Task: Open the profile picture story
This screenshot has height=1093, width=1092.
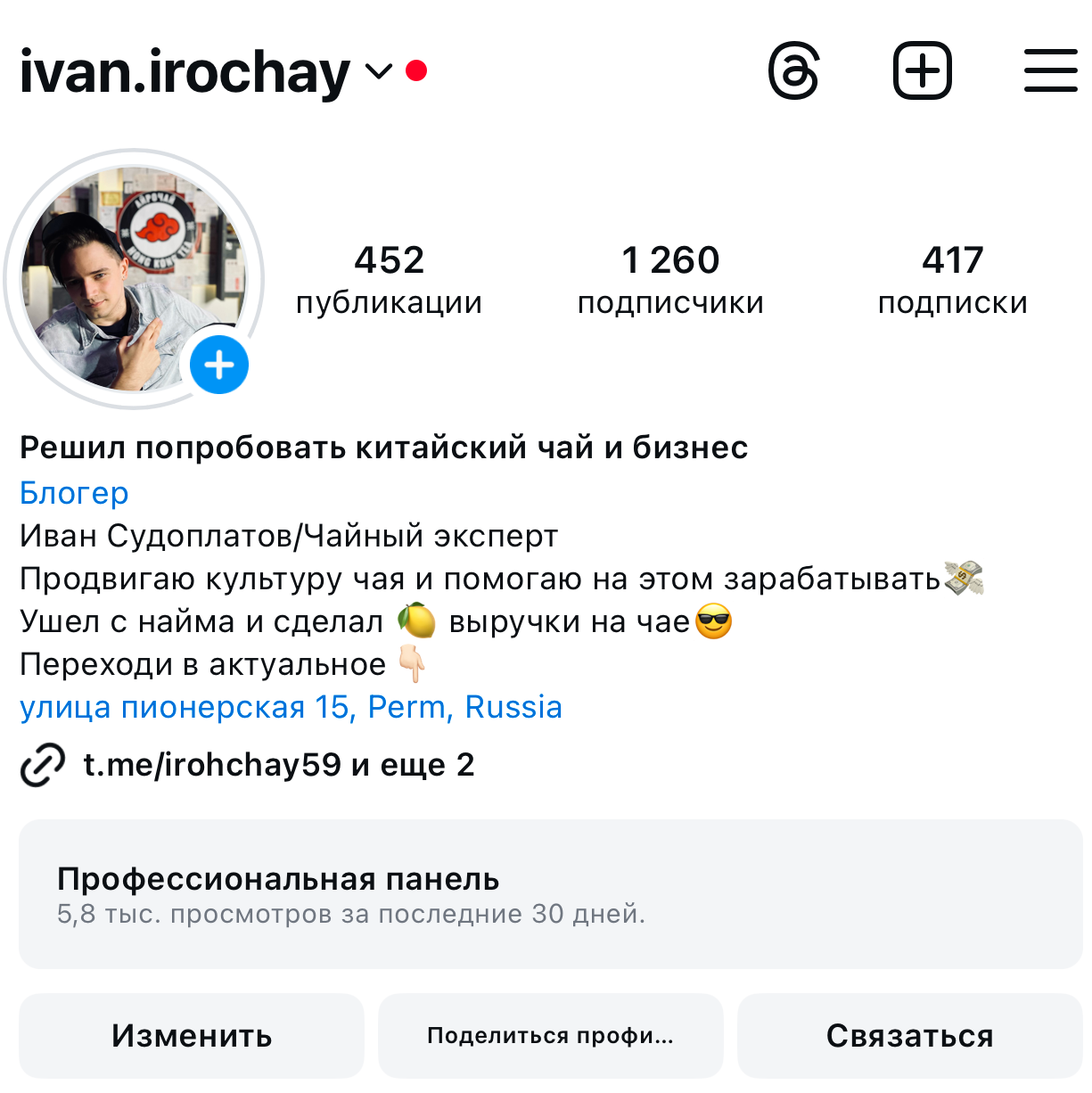Action: 134,279
